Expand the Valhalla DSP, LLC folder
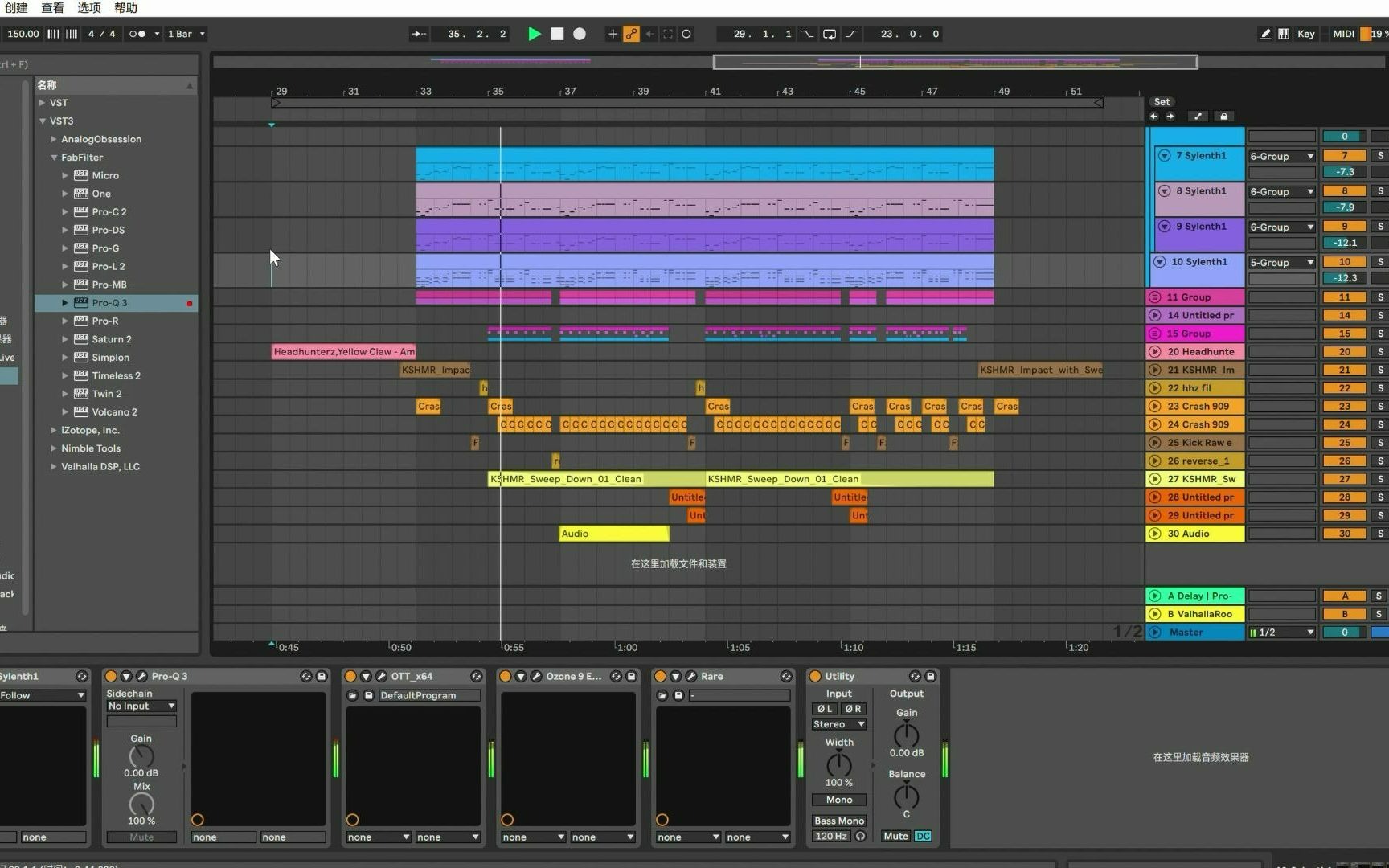 (53, 466)
